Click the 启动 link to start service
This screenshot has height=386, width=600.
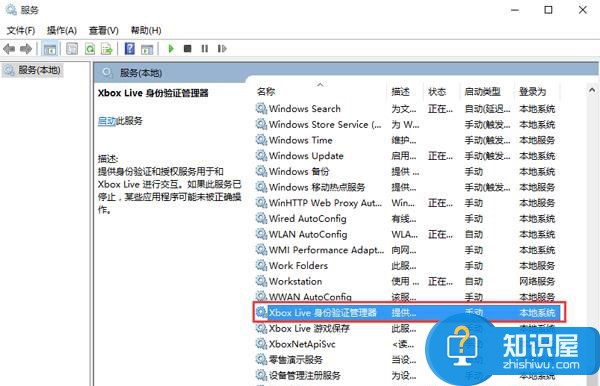[x=107, y=121]
